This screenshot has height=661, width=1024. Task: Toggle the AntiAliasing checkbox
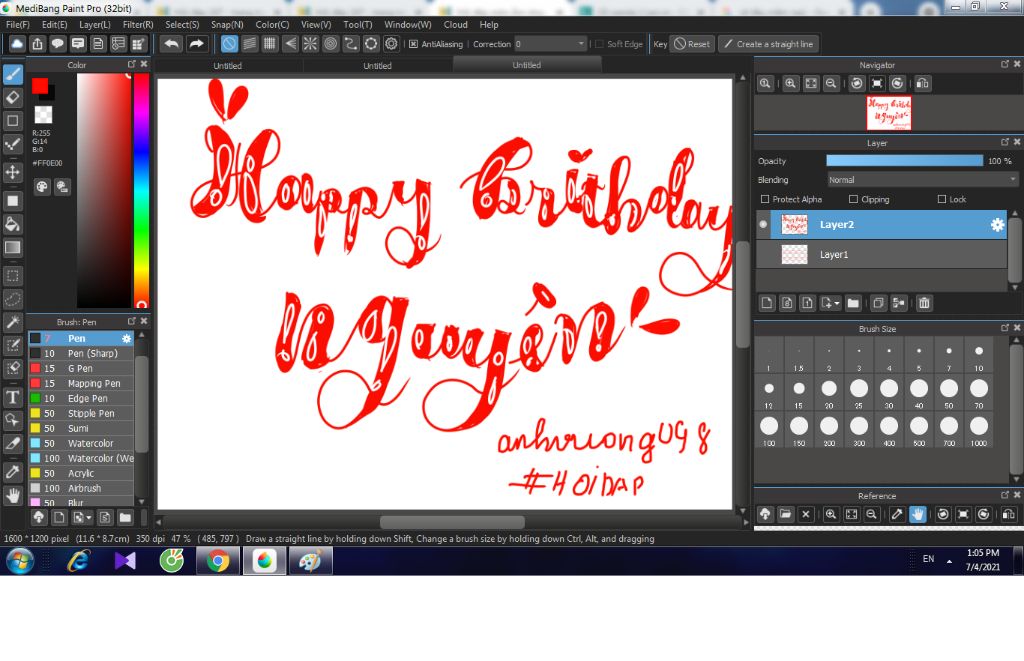pos(413,44)
